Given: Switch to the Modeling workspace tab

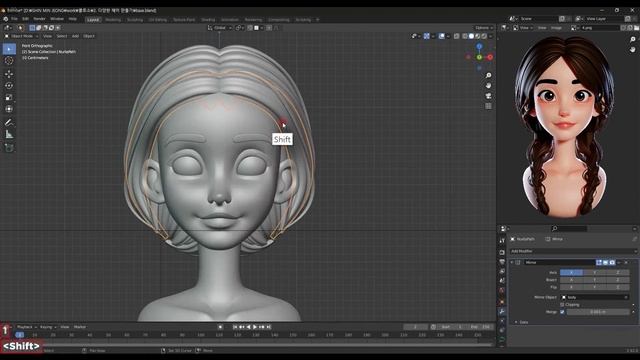Looking at the screenshot, I should click(113, 20).
